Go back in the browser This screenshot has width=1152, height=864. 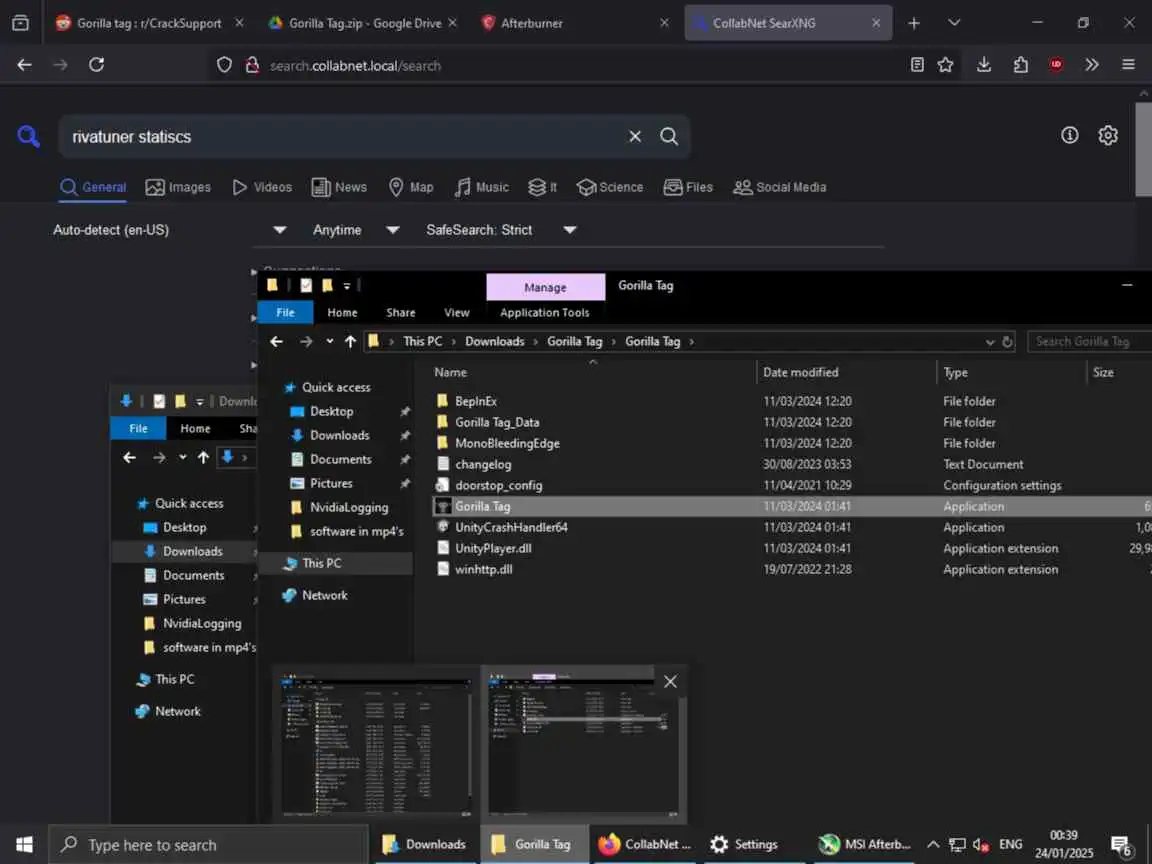click(24, 65)
